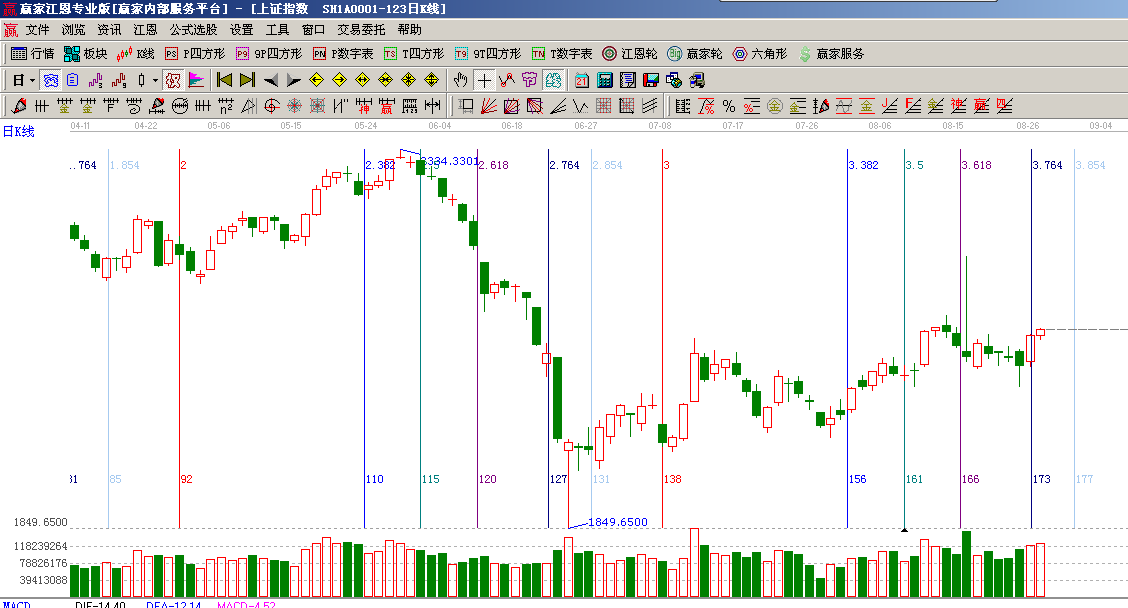This screenshot has width=1128, height=608.
Task: Open the calendar icon showing 21
Action: [582, 80]
